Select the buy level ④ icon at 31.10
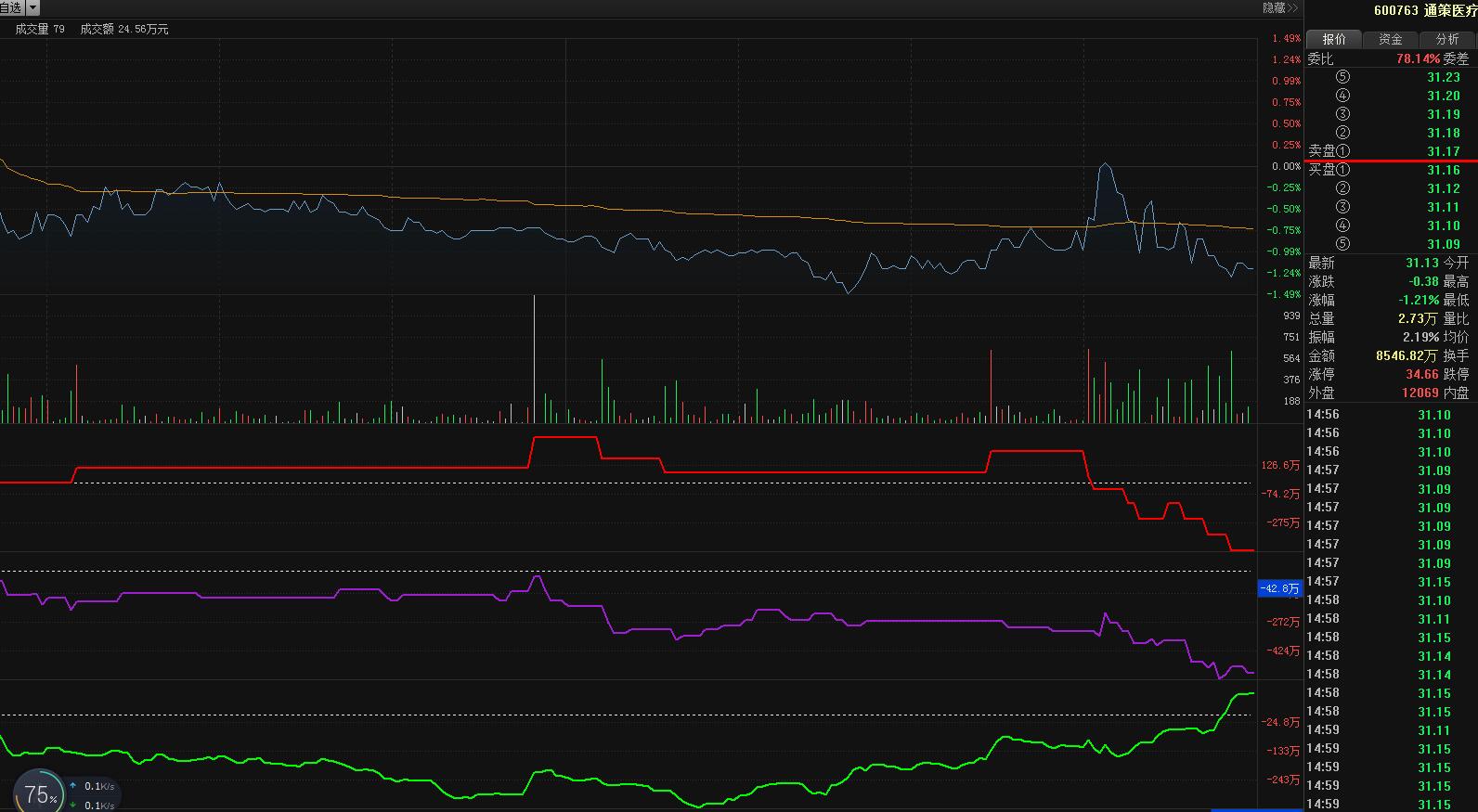 point(1342,226)
